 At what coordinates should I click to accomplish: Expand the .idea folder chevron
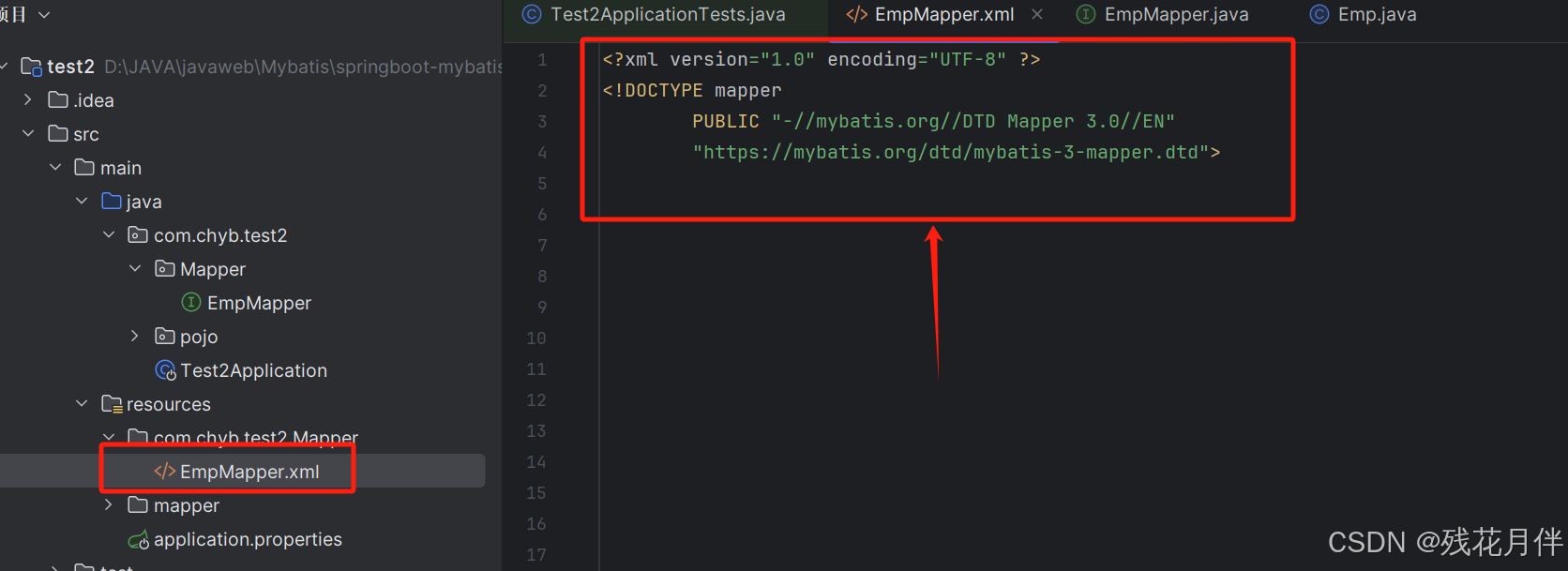(x=28, y=99)
